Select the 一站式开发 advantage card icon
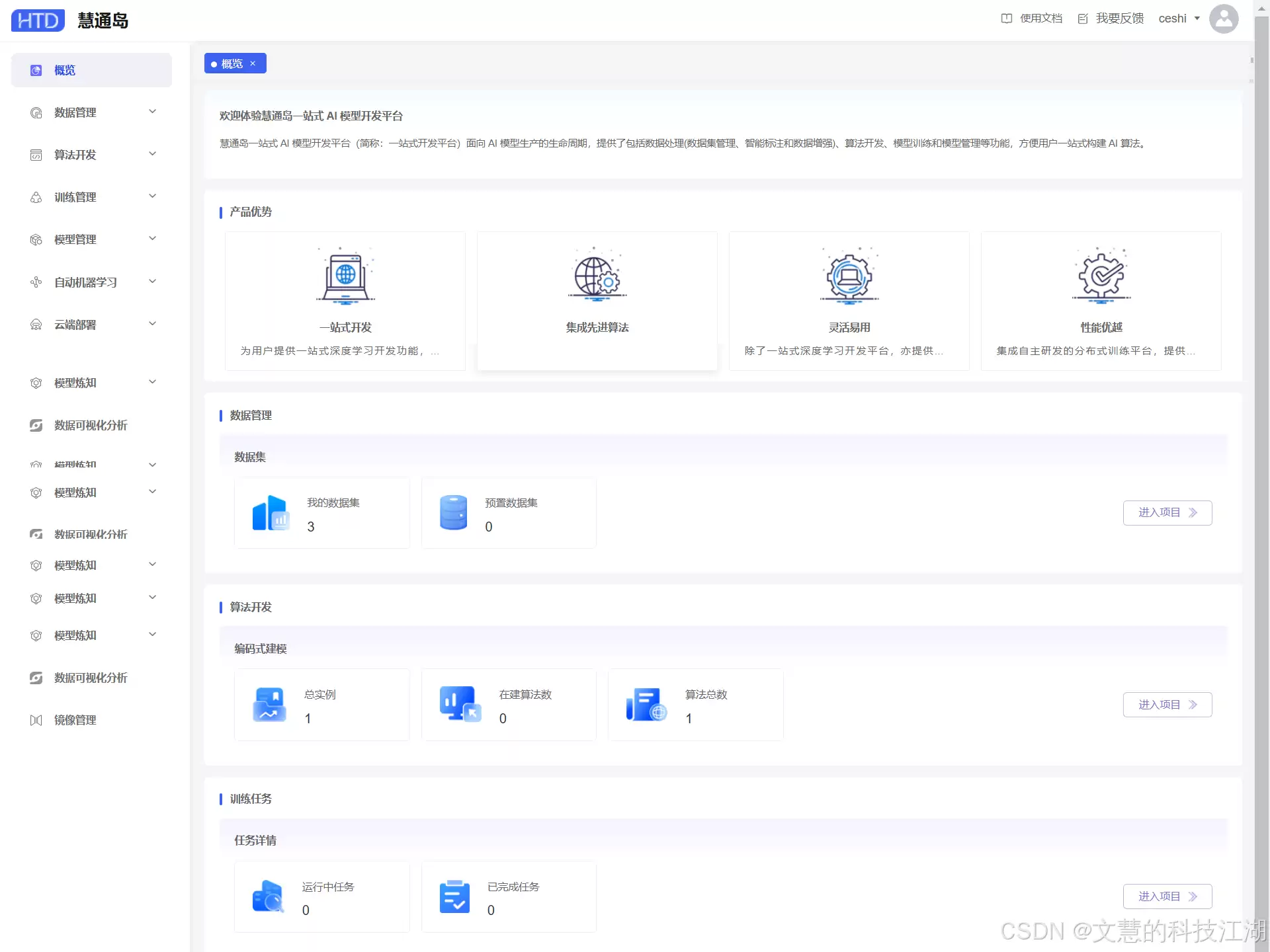Screen dimensions: 1270x952 pyautogui.click(x=345, y=276)
